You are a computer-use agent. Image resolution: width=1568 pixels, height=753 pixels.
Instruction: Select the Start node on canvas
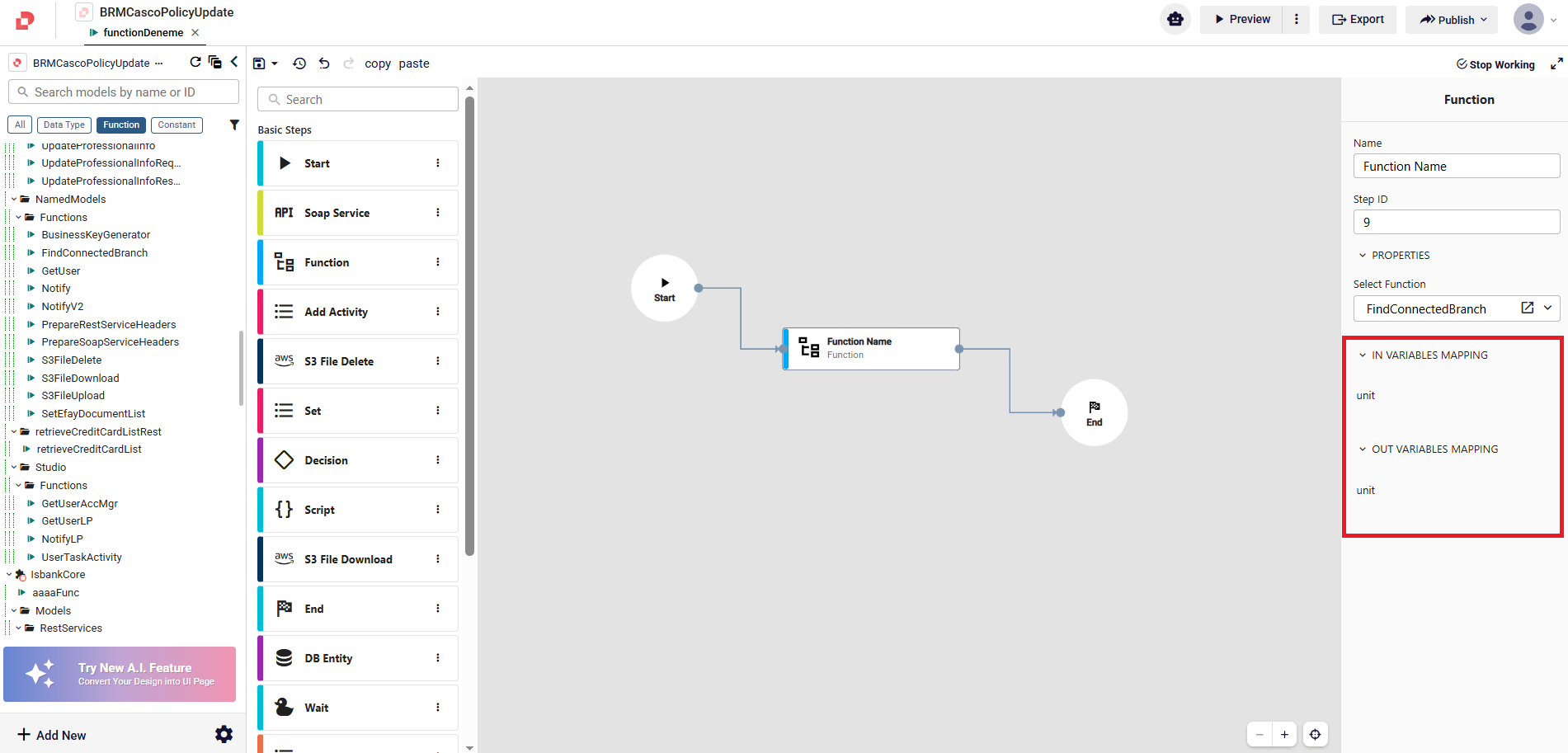pos(664,288)
